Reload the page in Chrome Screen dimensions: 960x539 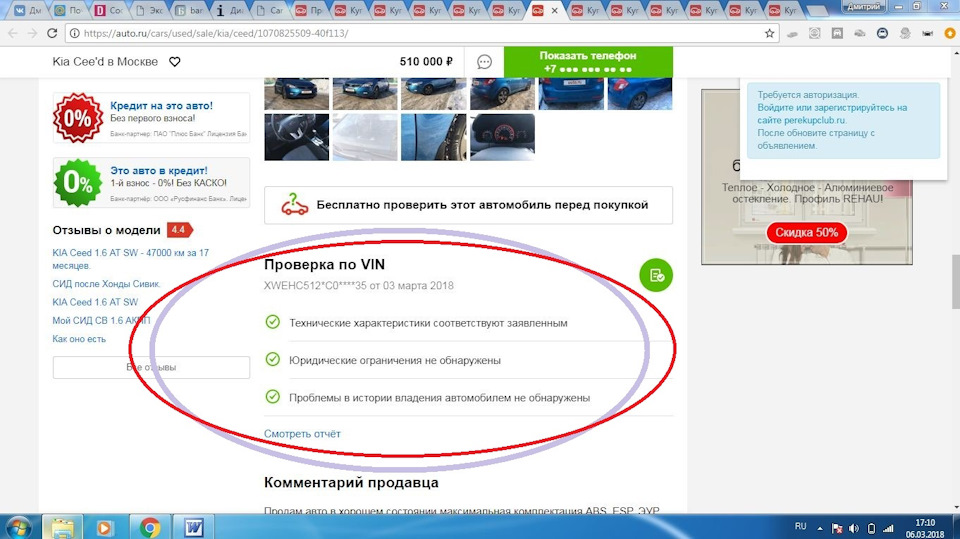(x=52, y=33)
